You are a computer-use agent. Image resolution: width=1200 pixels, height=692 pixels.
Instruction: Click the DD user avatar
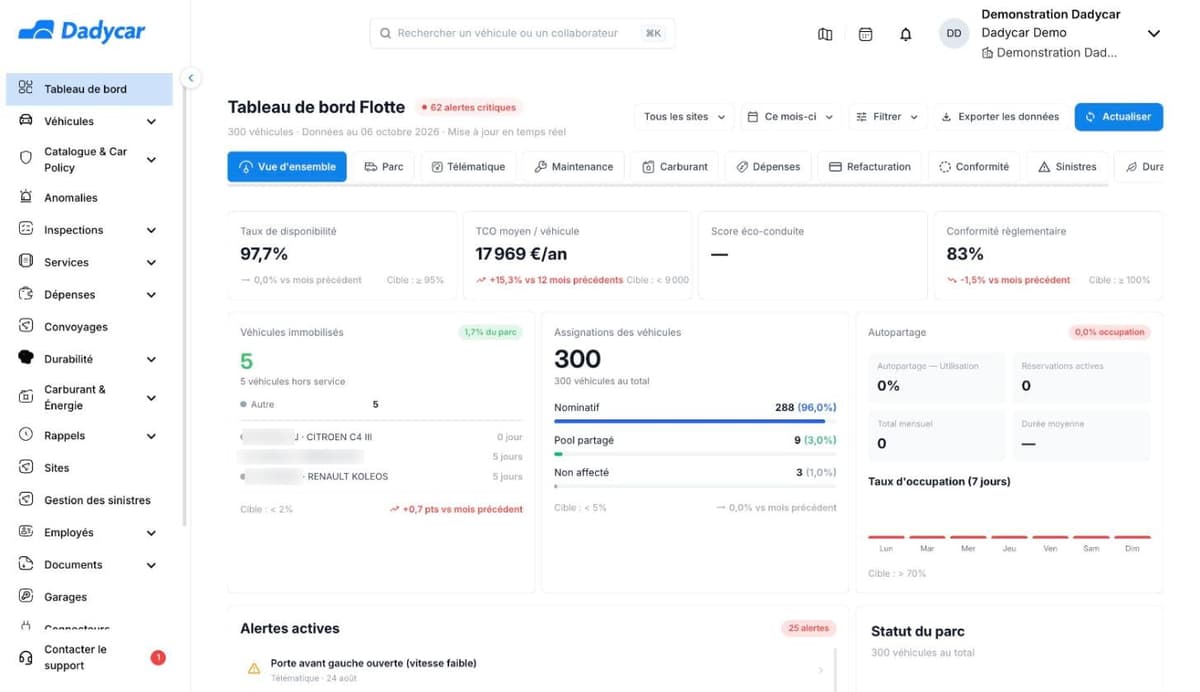[x=954, y=33]
